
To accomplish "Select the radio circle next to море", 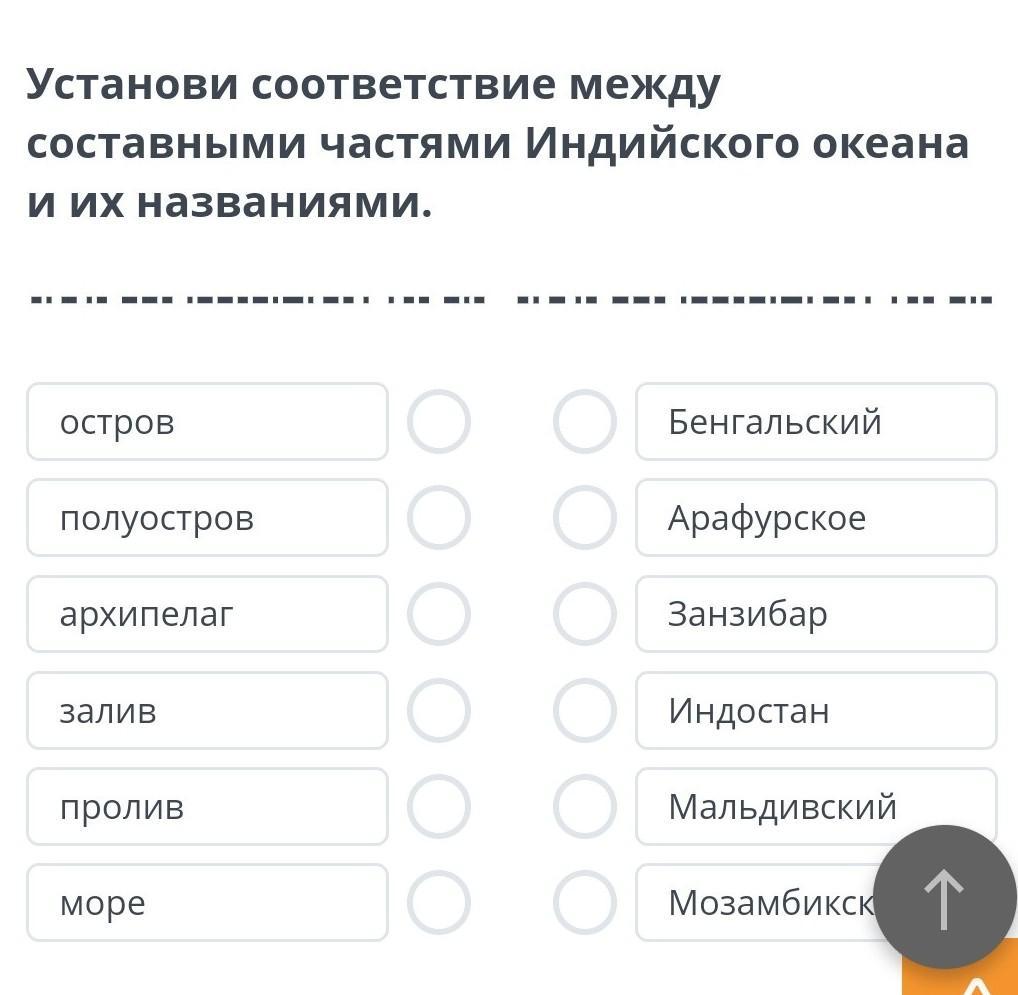I will click(438, 902).
